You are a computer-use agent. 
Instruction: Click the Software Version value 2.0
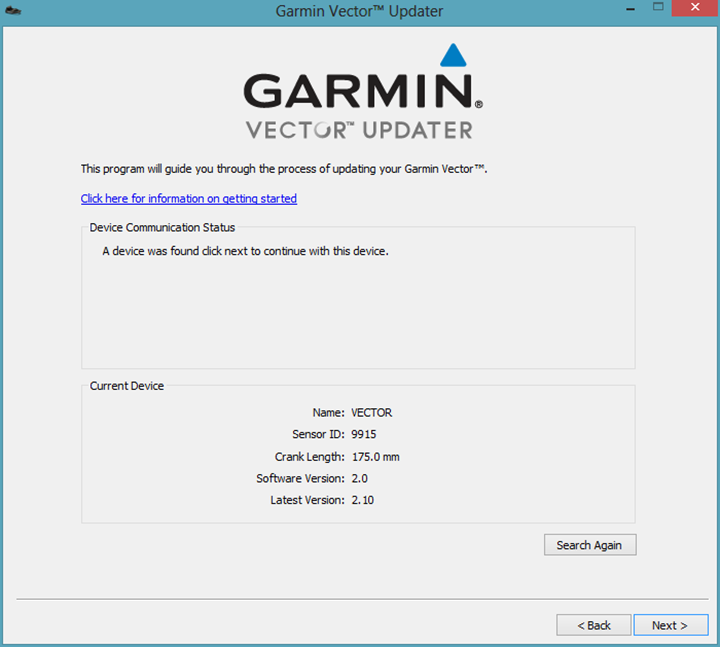[x=360, y=478]
